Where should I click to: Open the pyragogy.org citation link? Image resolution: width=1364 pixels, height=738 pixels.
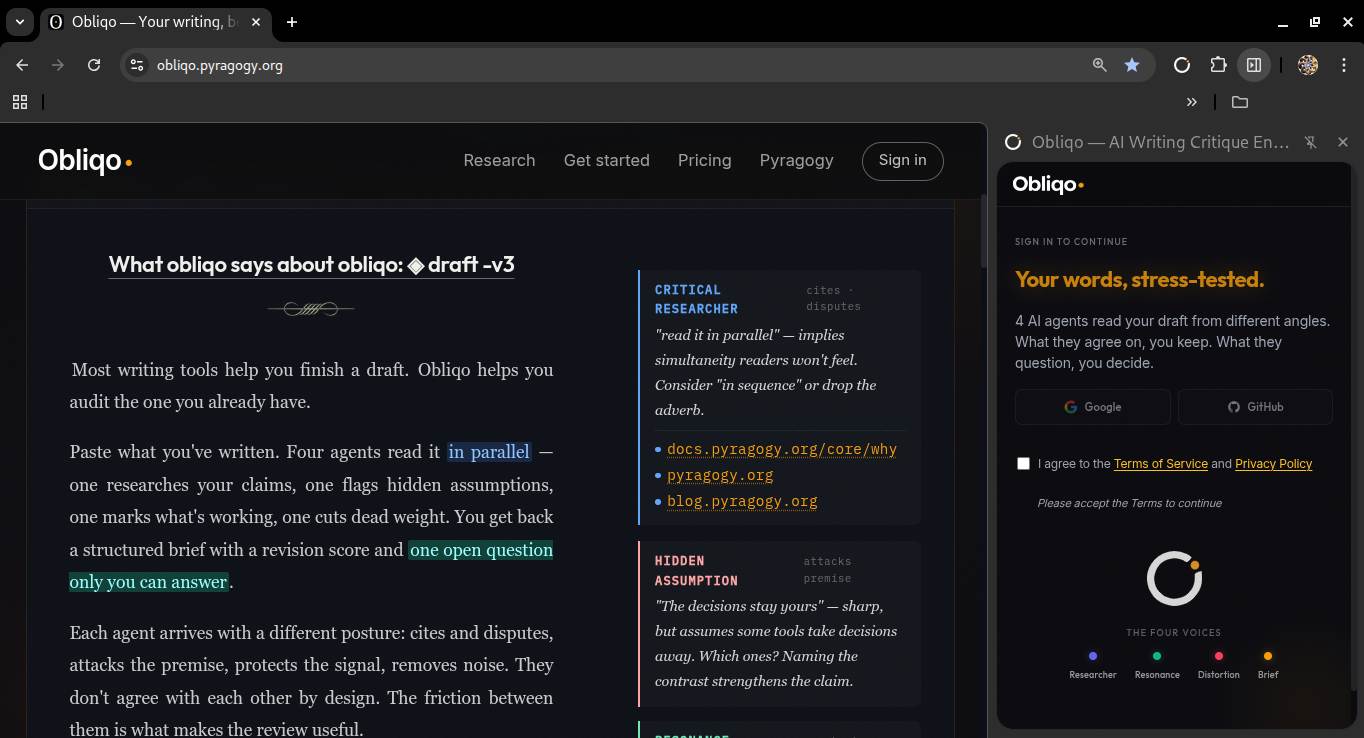(720, 476)
